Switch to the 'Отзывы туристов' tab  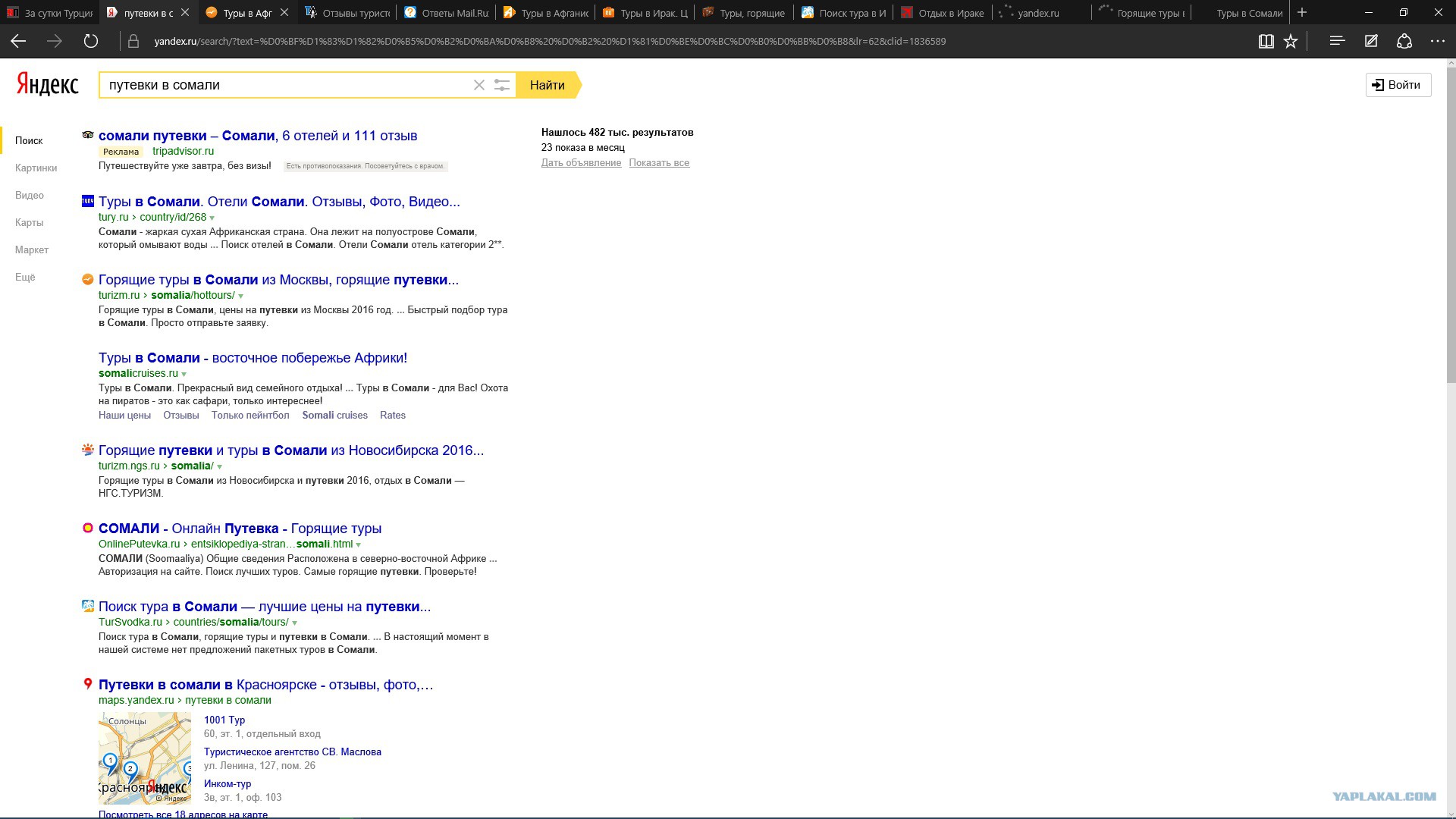point(347,13)
